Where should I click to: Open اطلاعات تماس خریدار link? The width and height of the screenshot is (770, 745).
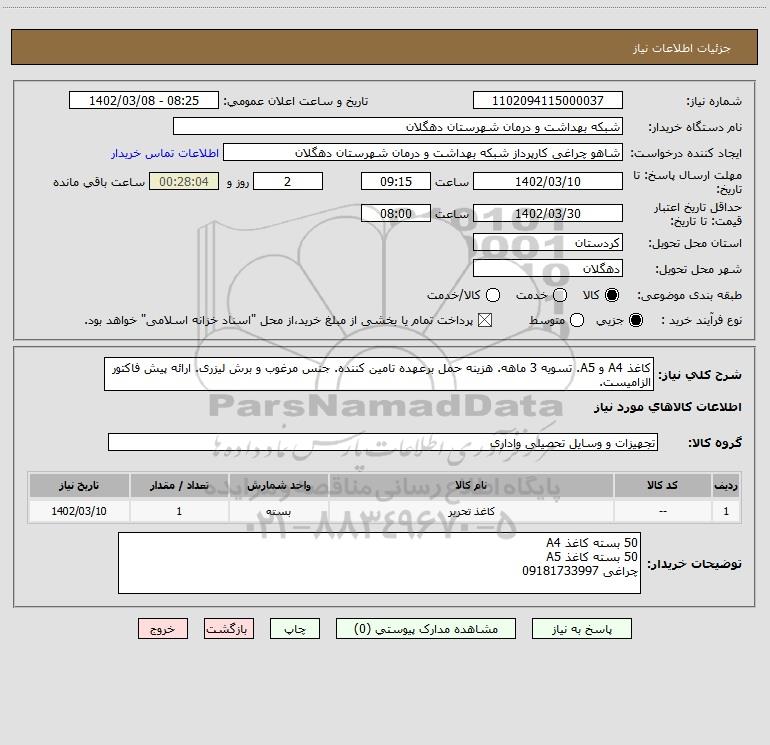(x=165, y=153)
